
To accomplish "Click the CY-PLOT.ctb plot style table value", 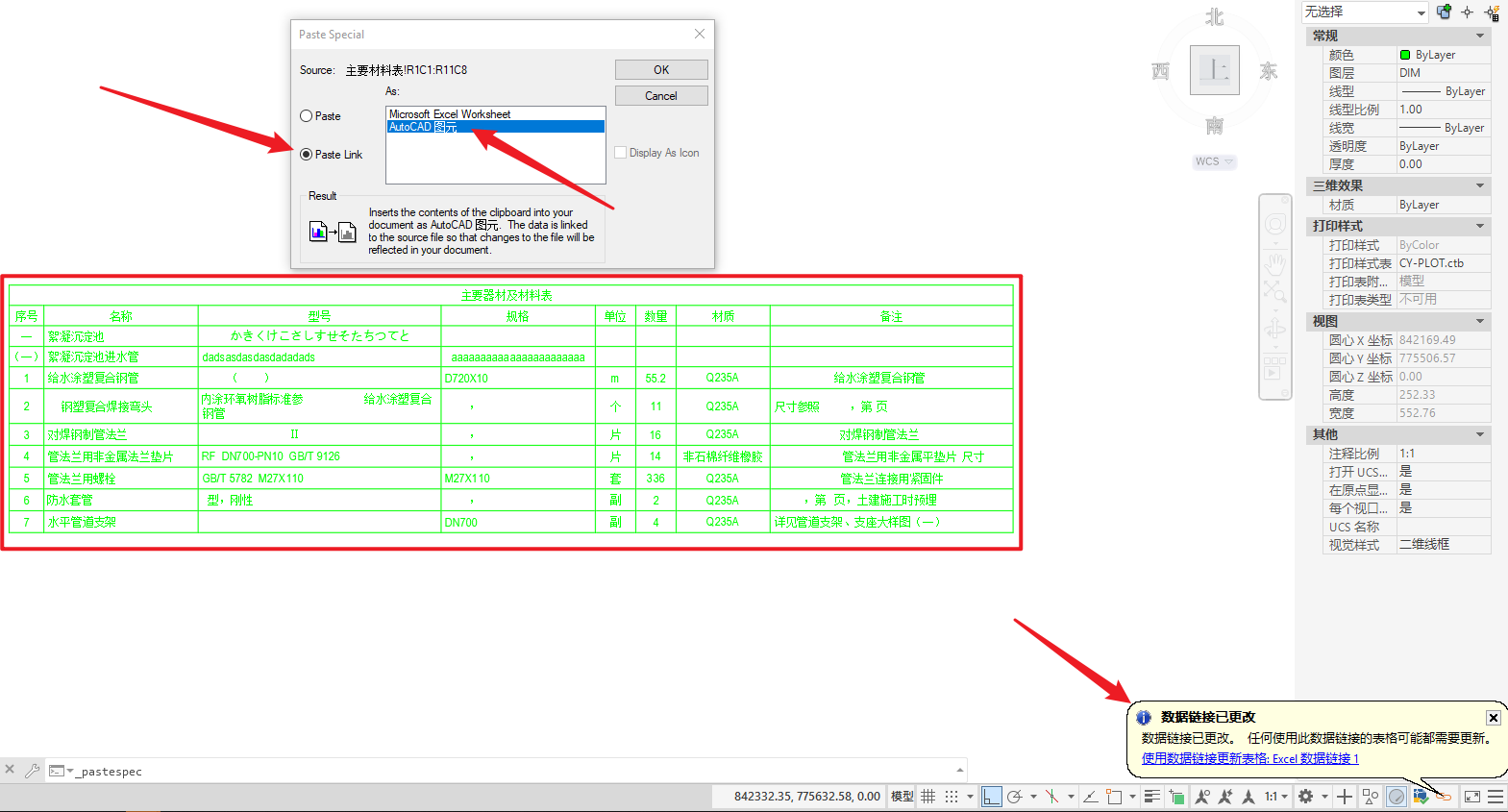I will coord(1444,263).
